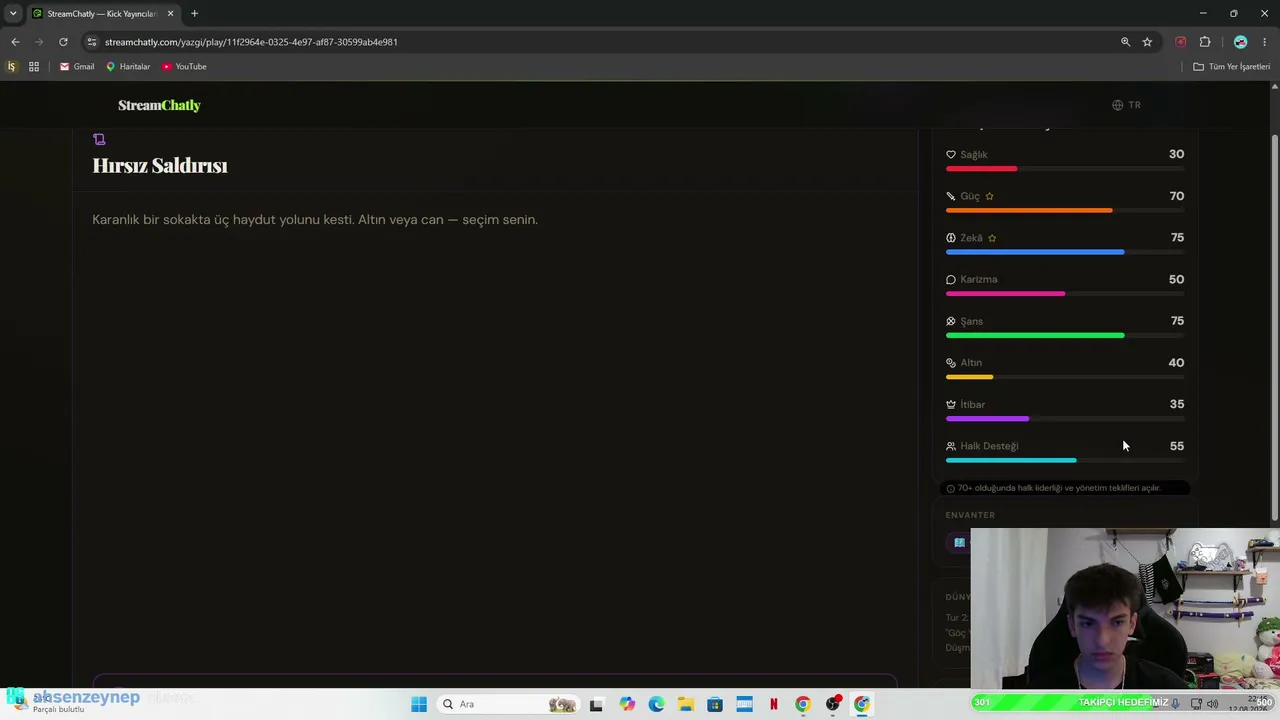Image resolution: width=1280 pixels, height=720 pixels.
Task: Click the 70+ halk liderliği hint text
Action: coord(1059,488)
